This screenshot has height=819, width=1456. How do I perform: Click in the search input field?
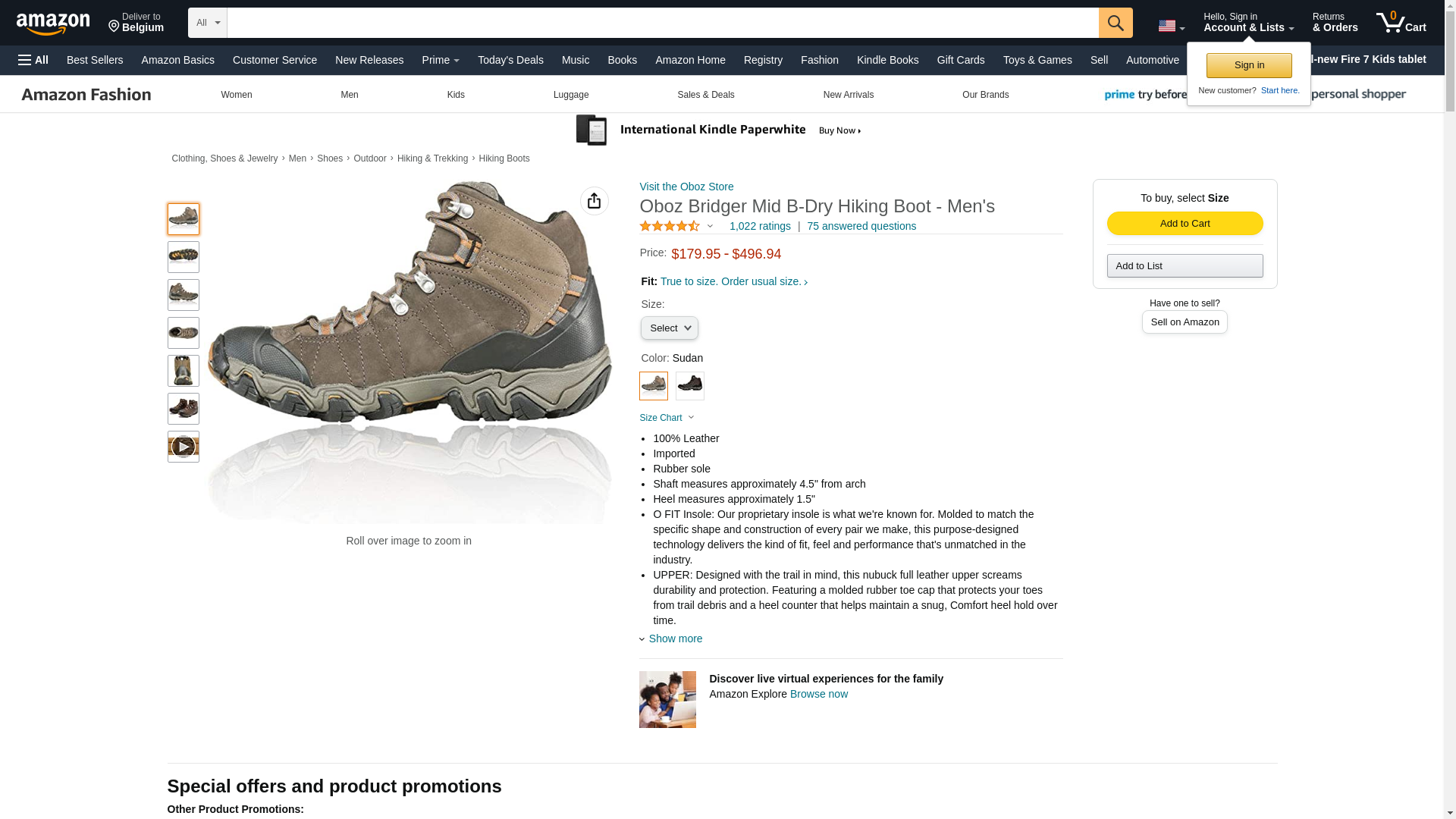[x=662, y=23]
